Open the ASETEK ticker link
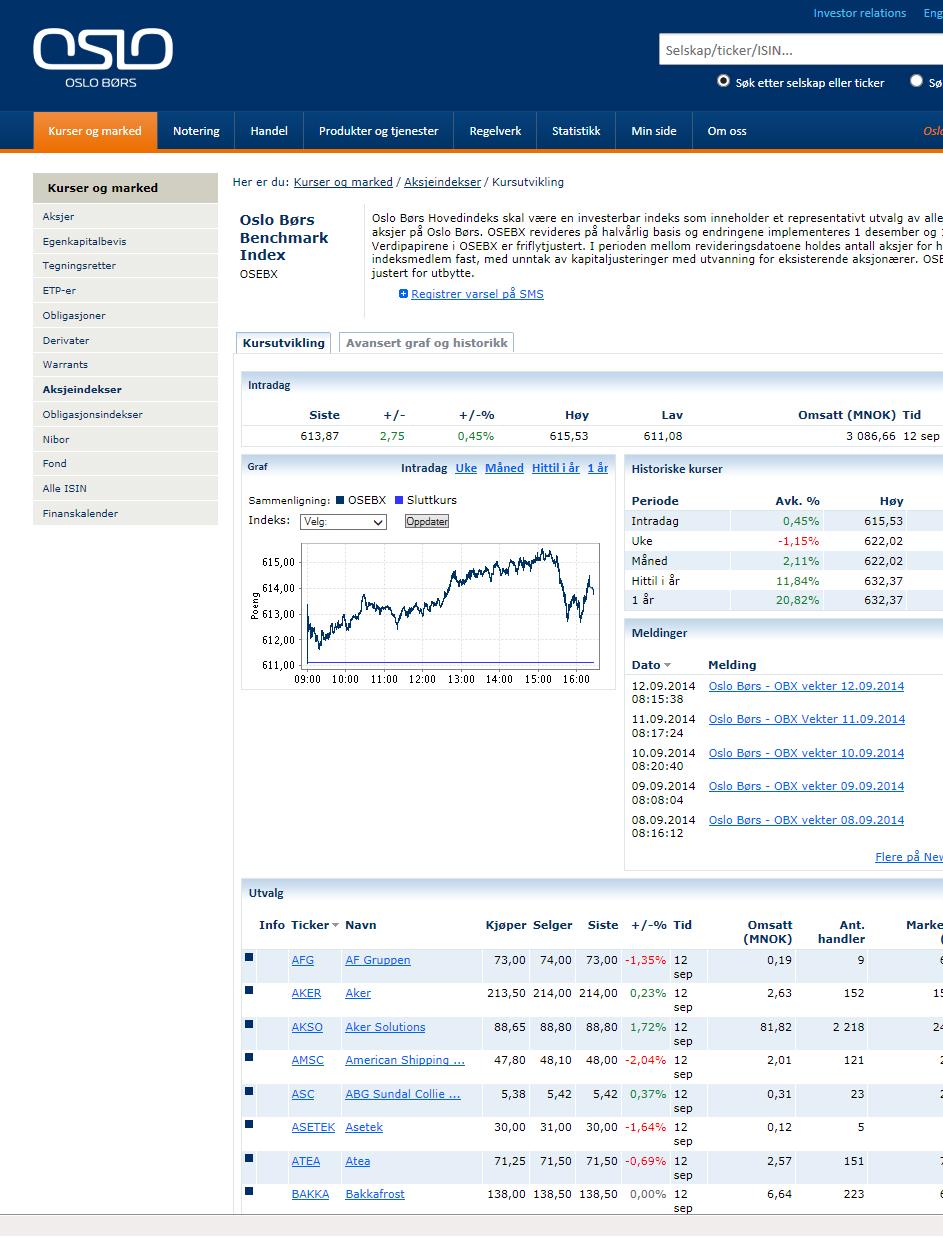This screenshot has width=943, height=1237. tap(313, 1127)
